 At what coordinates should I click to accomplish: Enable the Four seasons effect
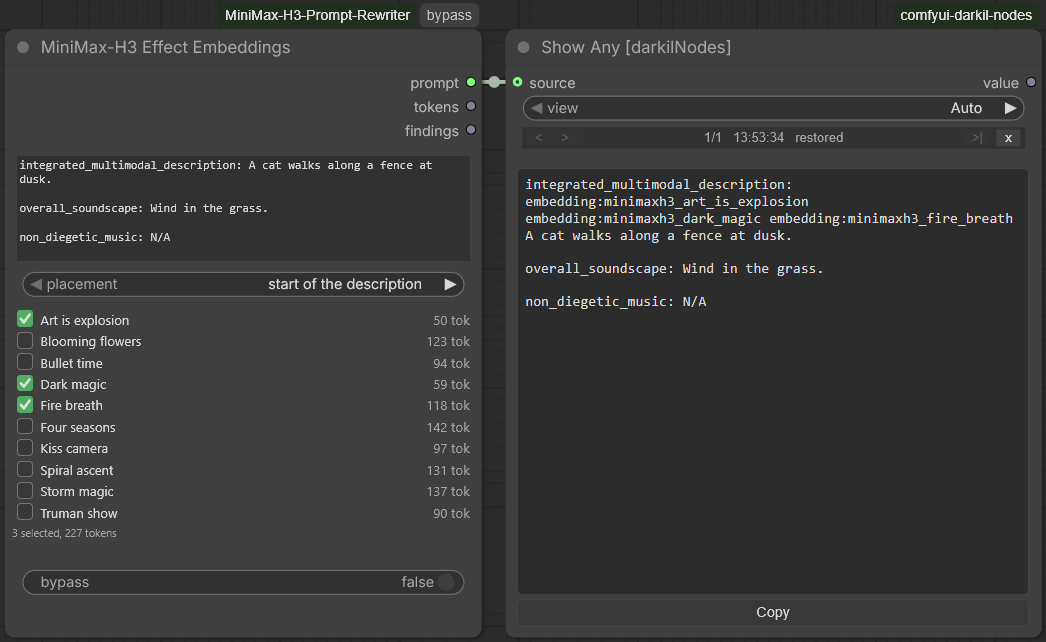[25, 426]
